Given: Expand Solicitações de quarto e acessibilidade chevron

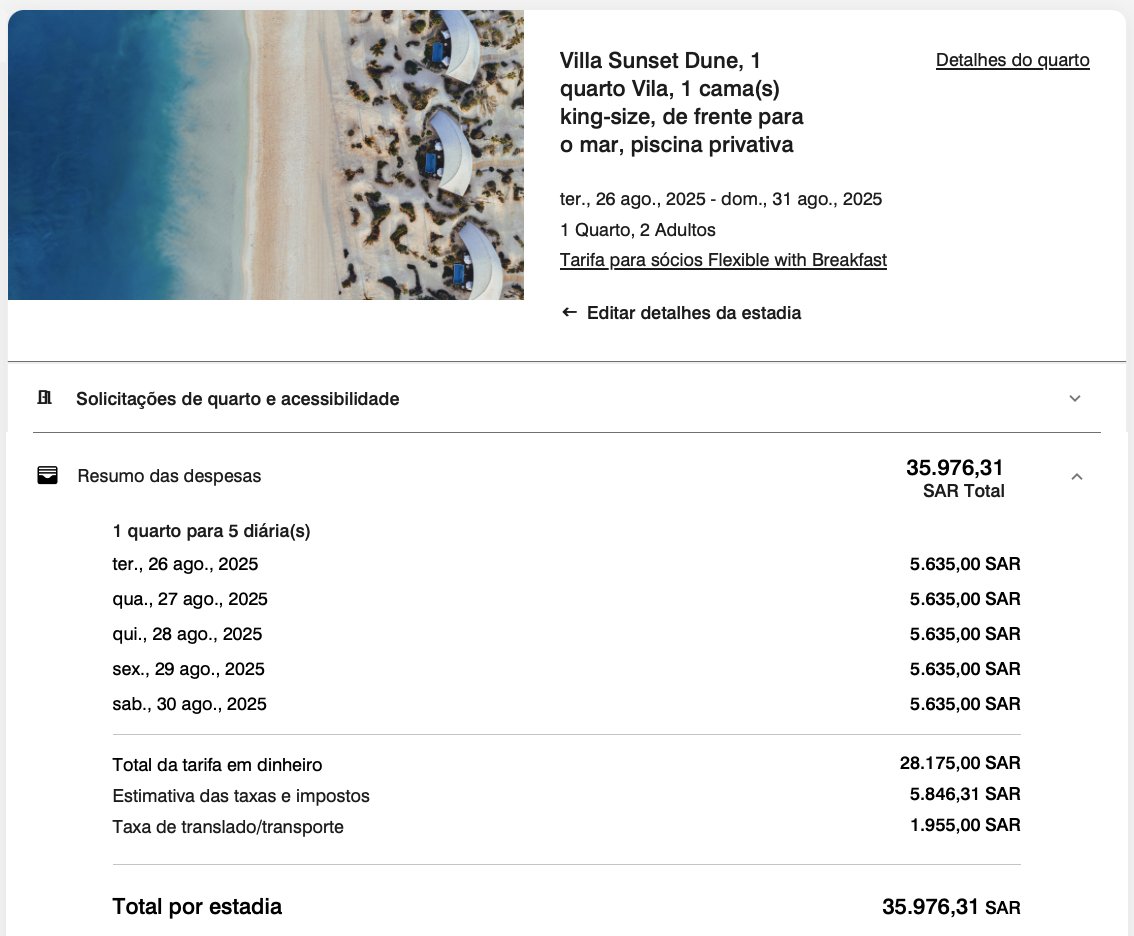Looking at the screenshot, I should pyautogui.click(x=1075, y=399).
